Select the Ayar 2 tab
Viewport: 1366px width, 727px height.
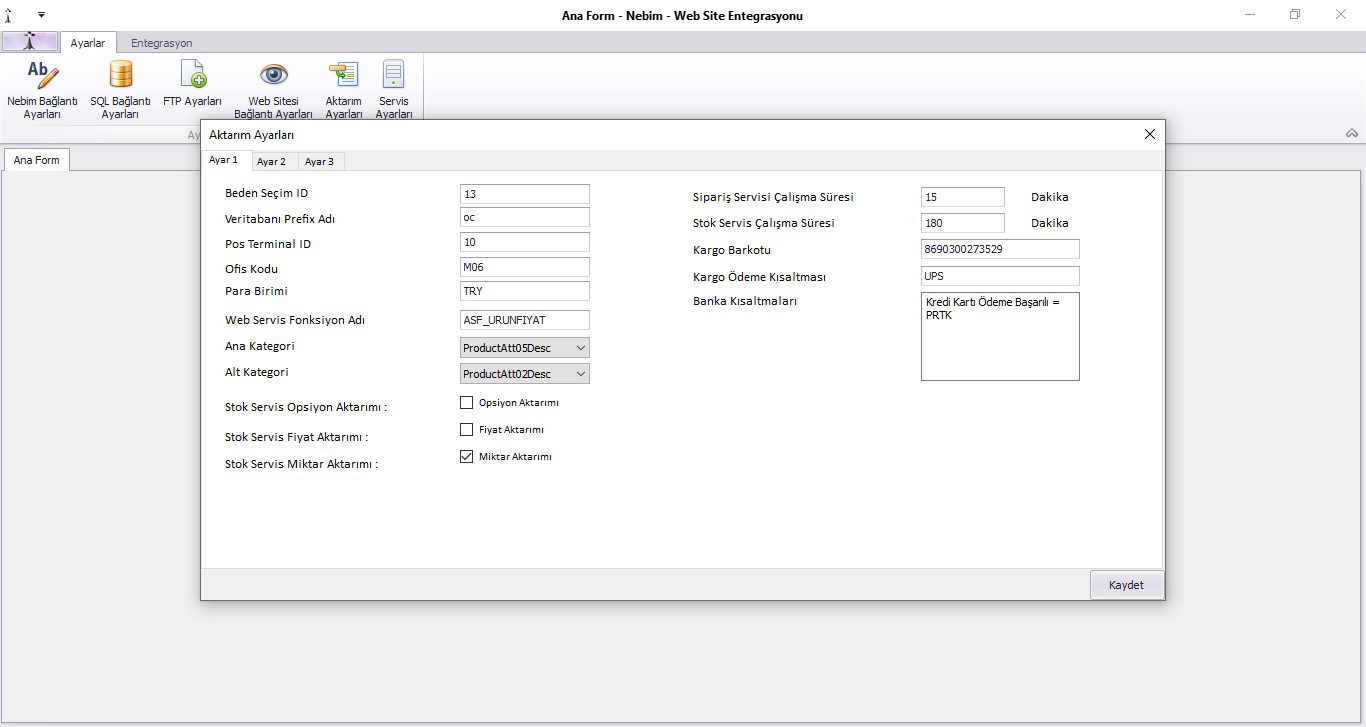(271, 161)
